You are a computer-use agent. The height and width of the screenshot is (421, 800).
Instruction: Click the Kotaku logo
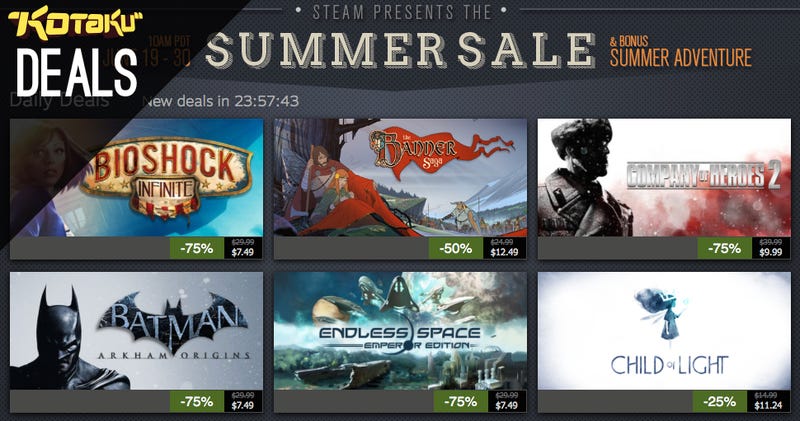coord(76,23)
